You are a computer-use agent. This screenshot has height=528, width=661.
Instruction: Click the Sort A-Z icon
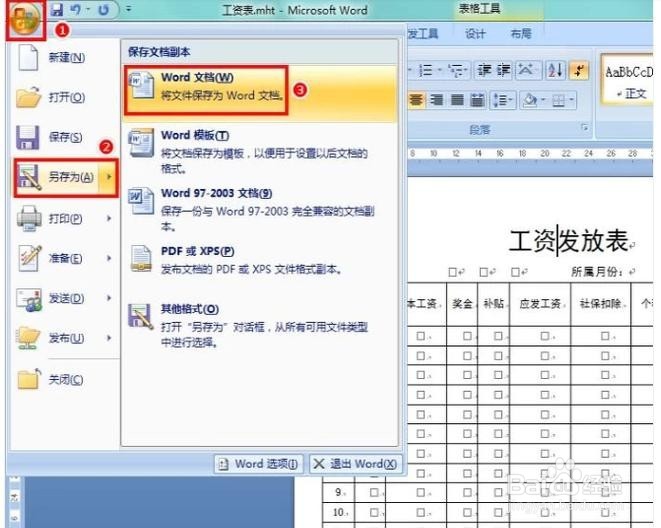pyautogui.click(x=555, y=70)
